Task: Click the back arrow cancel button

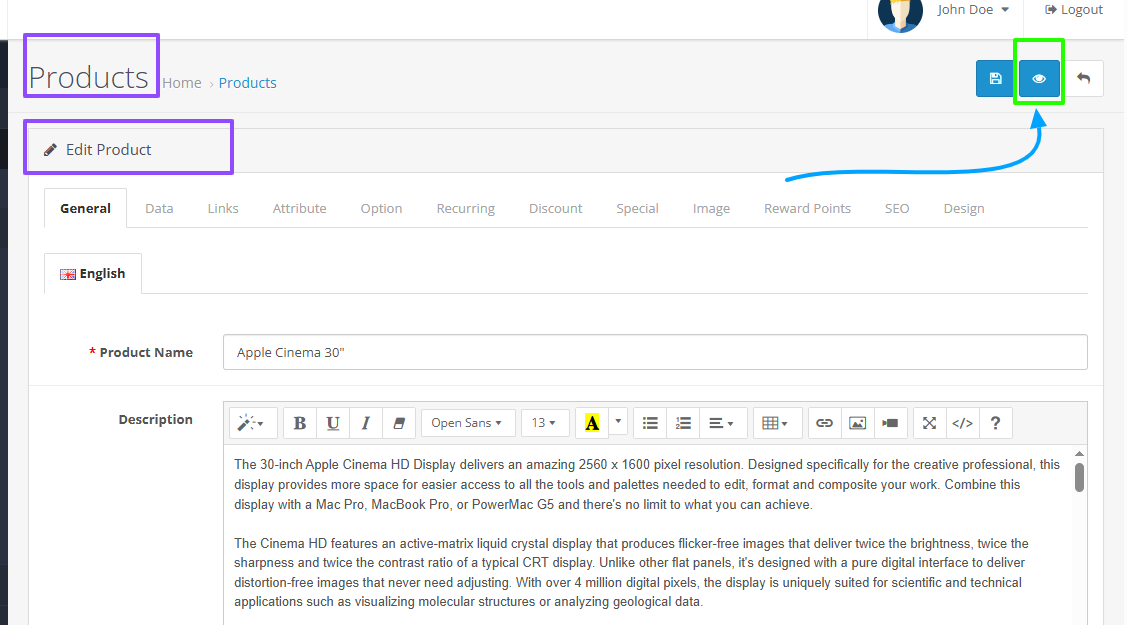Action: 1083,79
